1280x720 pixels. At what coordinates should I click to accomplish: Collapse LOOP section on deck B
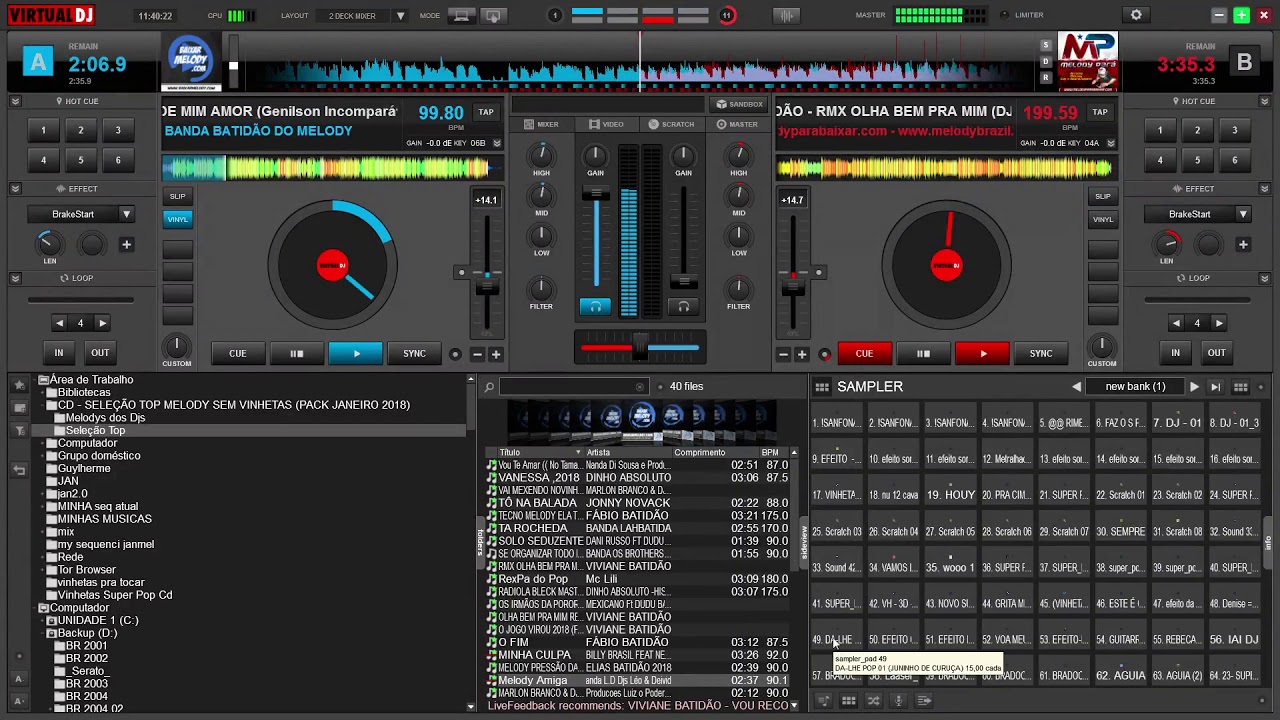pos(1265,278)
